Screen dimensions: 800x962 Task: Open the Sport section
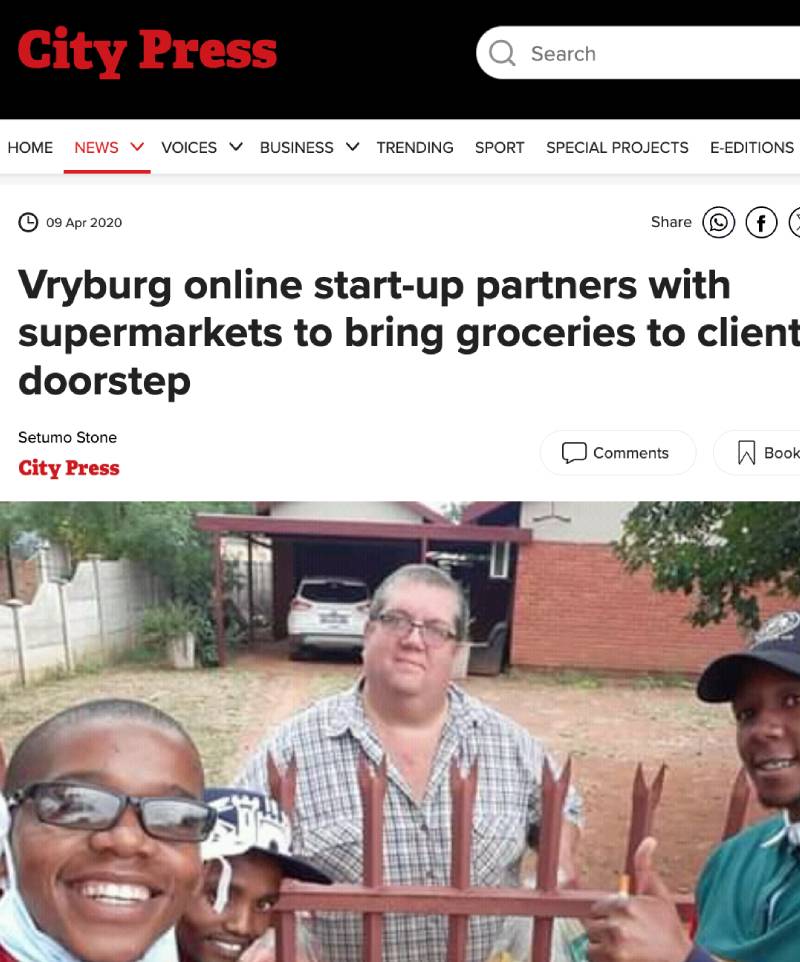(x=499, y=147)
